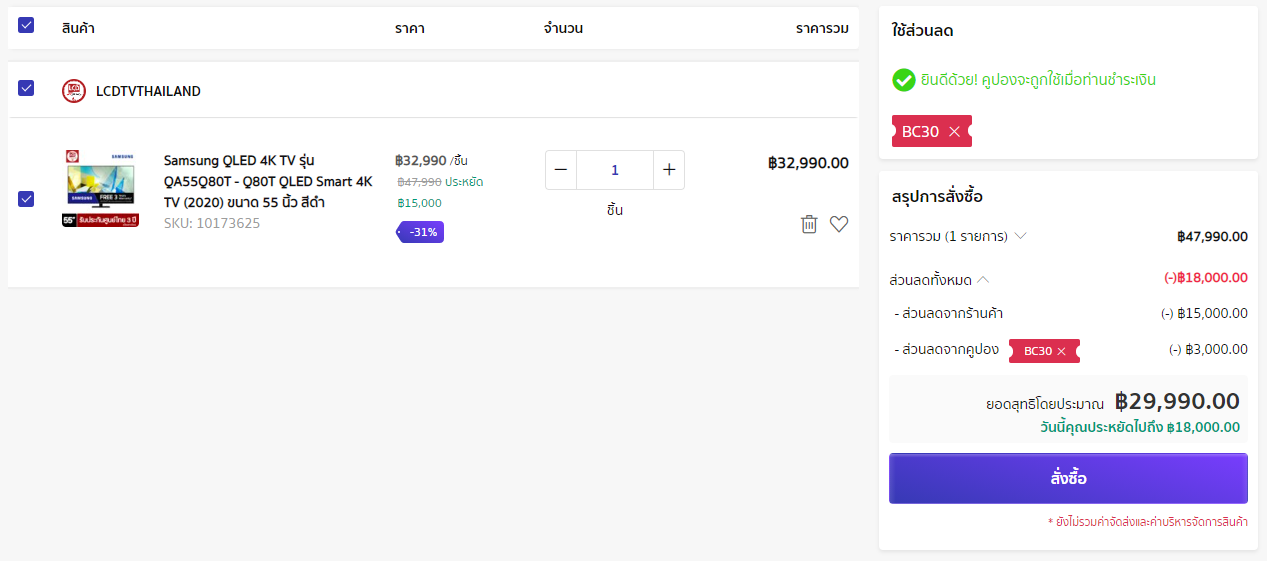The height and width of the screenshot is (561, 1267).
Task: Toggle Samsung QLED TV item checkbox
Action: click(x=26, y=198)
